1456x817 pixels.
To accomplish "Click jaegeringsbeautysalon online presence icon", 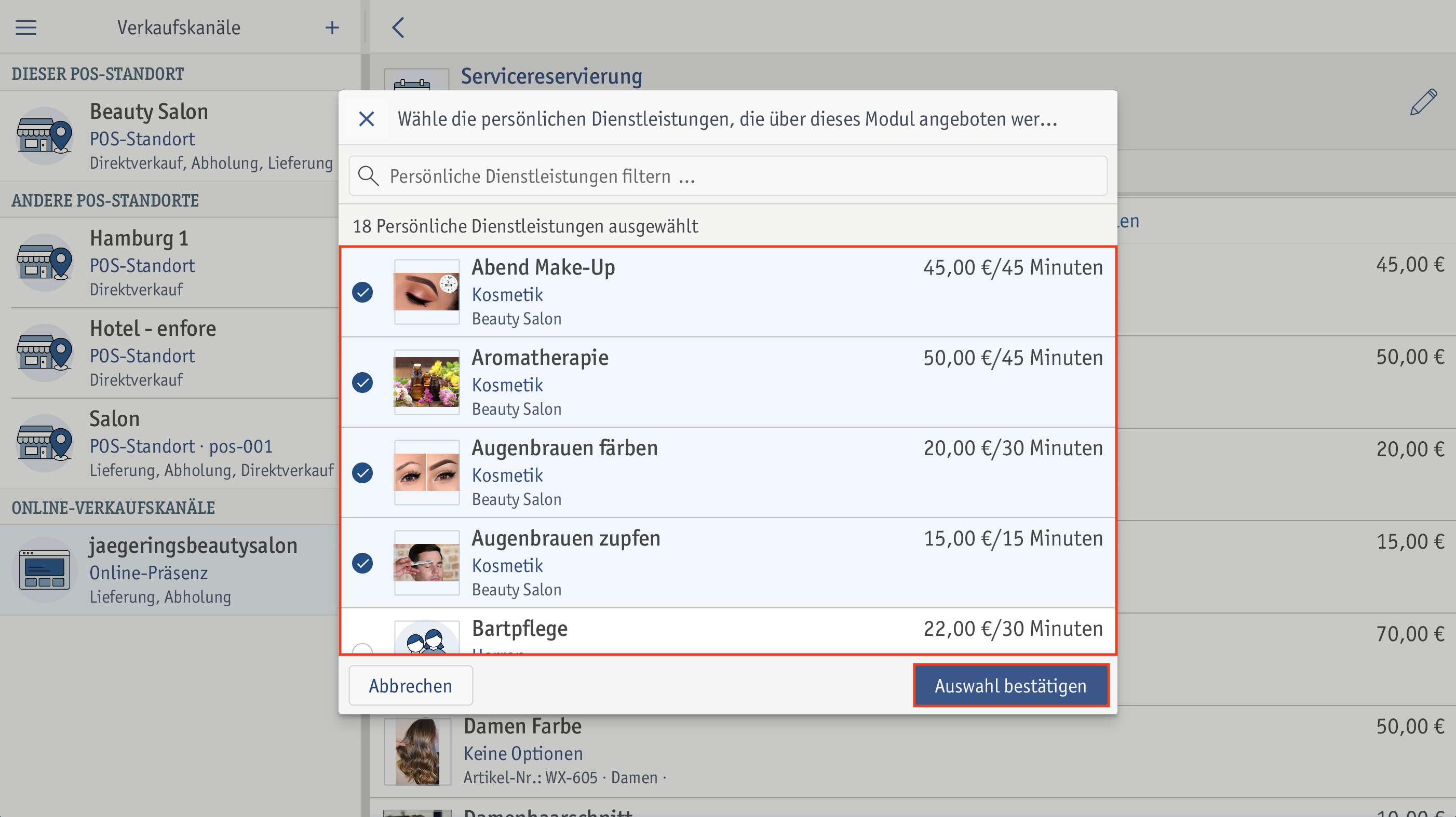I will 45,570.
